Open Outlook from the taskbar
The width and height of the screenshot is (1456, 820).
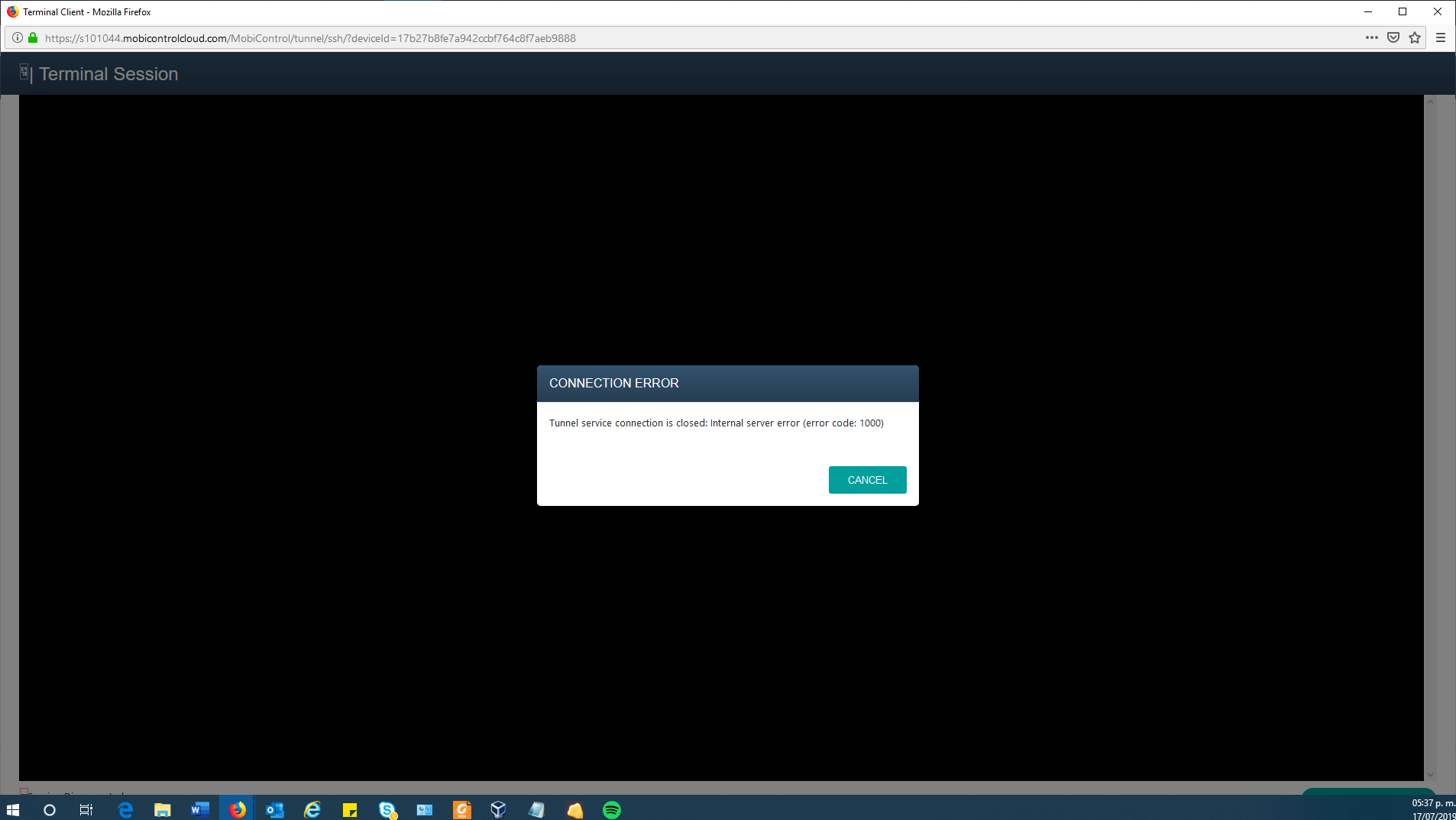pos(274,809)
